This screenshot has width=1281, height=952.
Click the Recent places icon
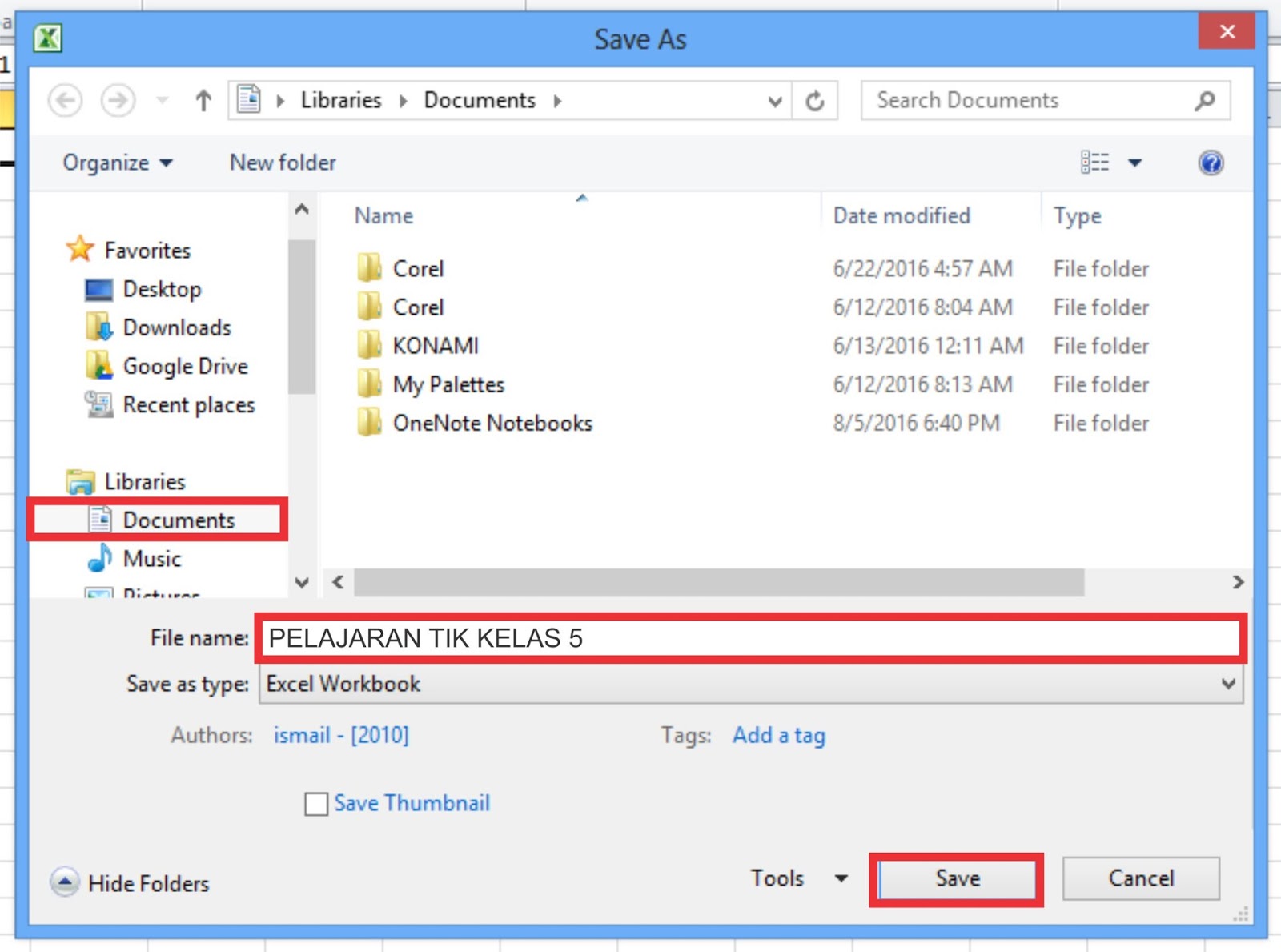99,404
